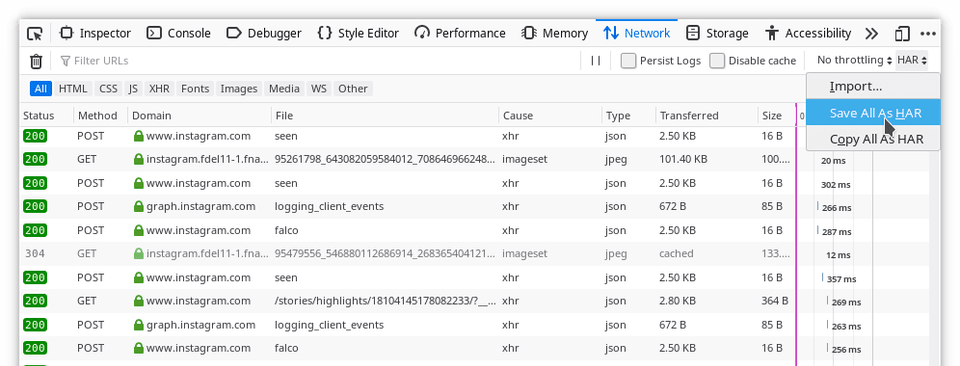Open the Inspector tab
This screenshot has height=366, width=960.
pyautogui.click(x=95, y=33)
